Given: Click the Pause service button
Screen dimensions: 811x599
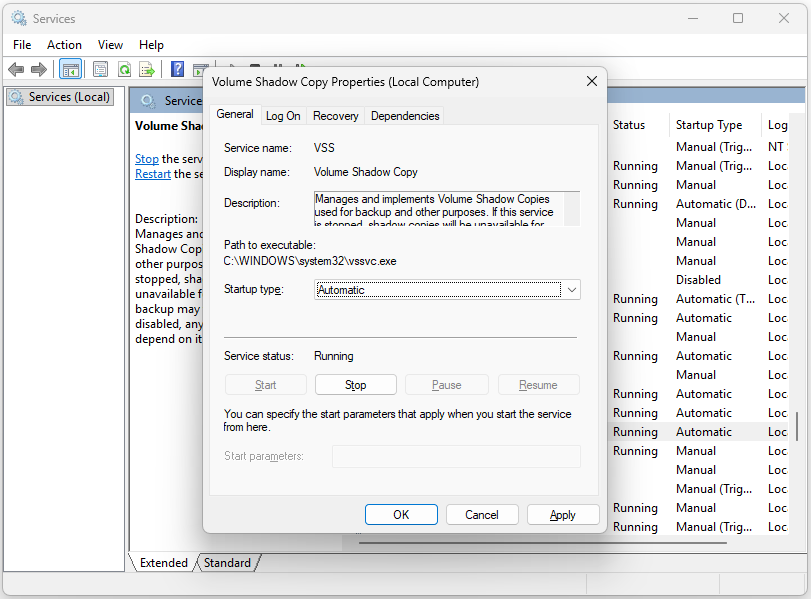Looking at the screenshot, I should click(447, 385).
